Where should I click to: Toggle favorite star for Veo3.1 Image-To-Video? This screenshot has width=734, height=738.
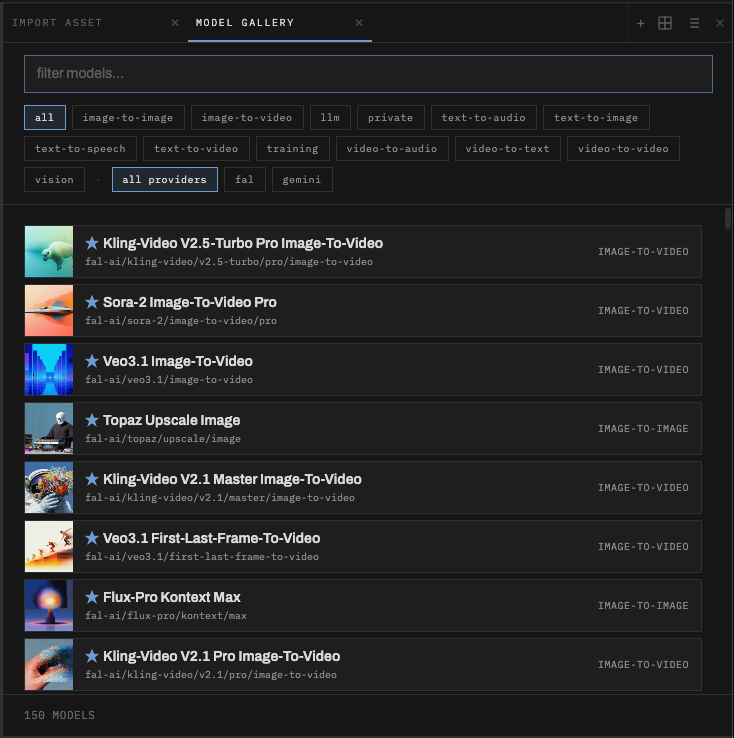click(x=92, y=361)
